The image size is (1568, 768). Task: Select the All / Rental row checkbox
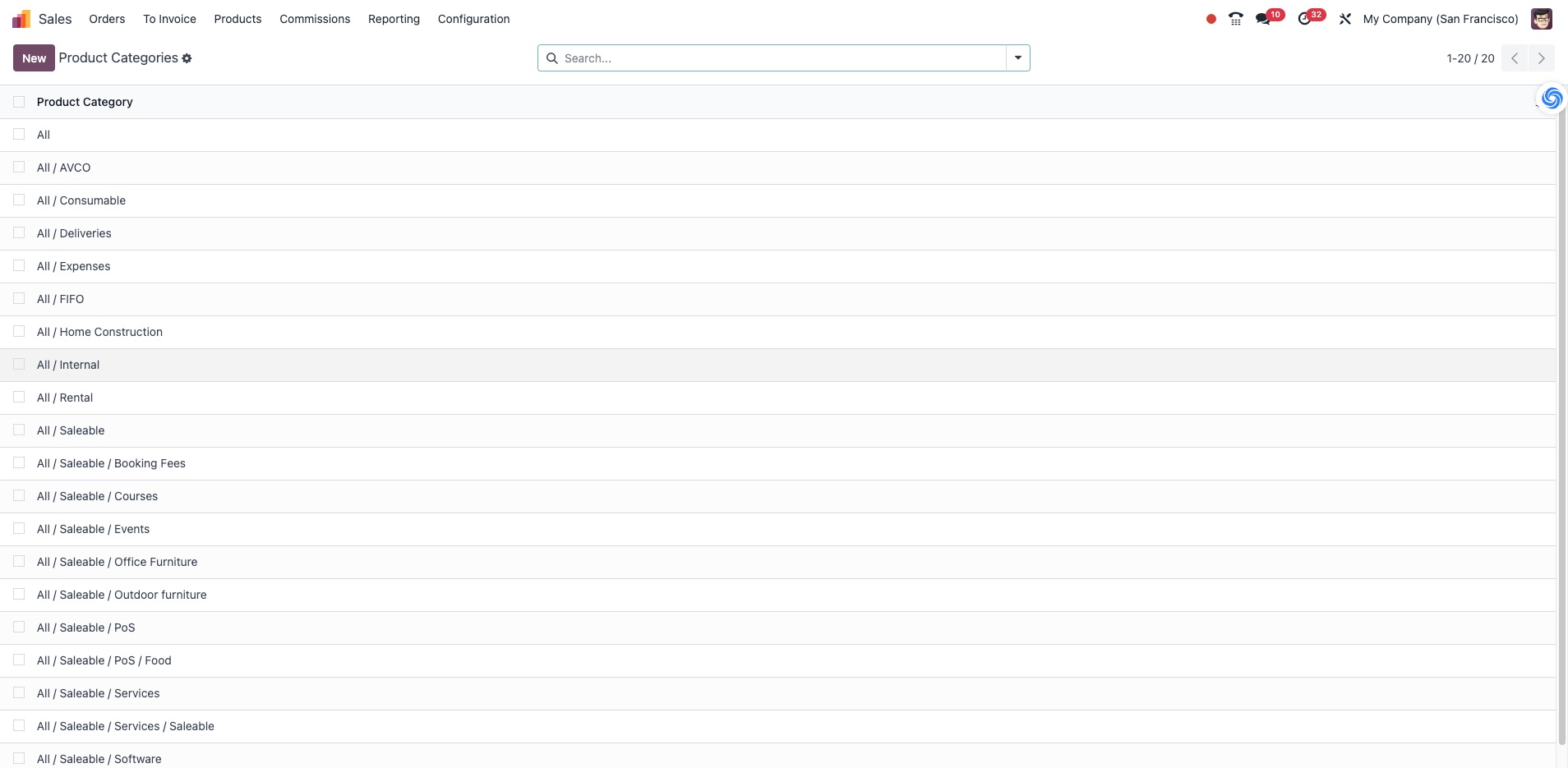[x=19, y=398]
